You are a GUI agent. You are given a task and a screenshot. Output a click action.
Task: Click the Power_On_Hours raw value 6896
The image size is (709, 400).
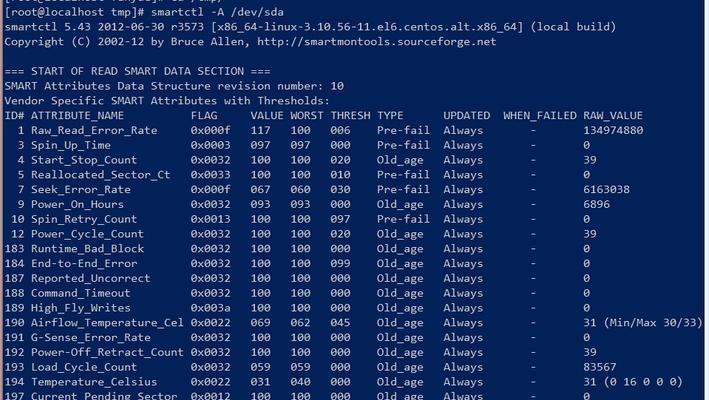[x=596, y=204]
